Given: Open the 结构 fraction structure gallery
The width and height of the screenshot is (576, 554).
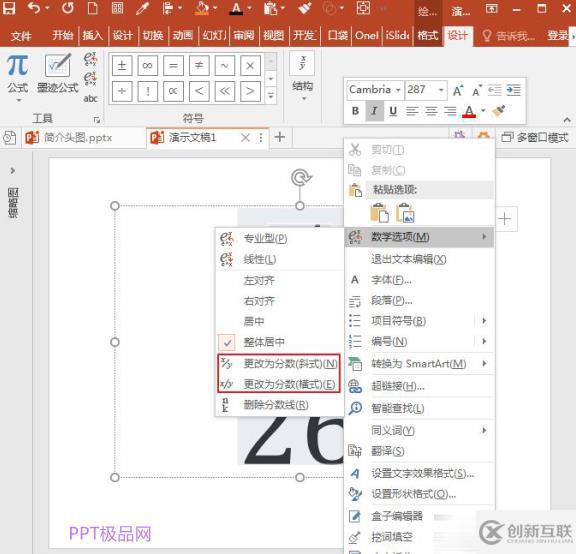Looking at the screenshot, I should (303, 76).
